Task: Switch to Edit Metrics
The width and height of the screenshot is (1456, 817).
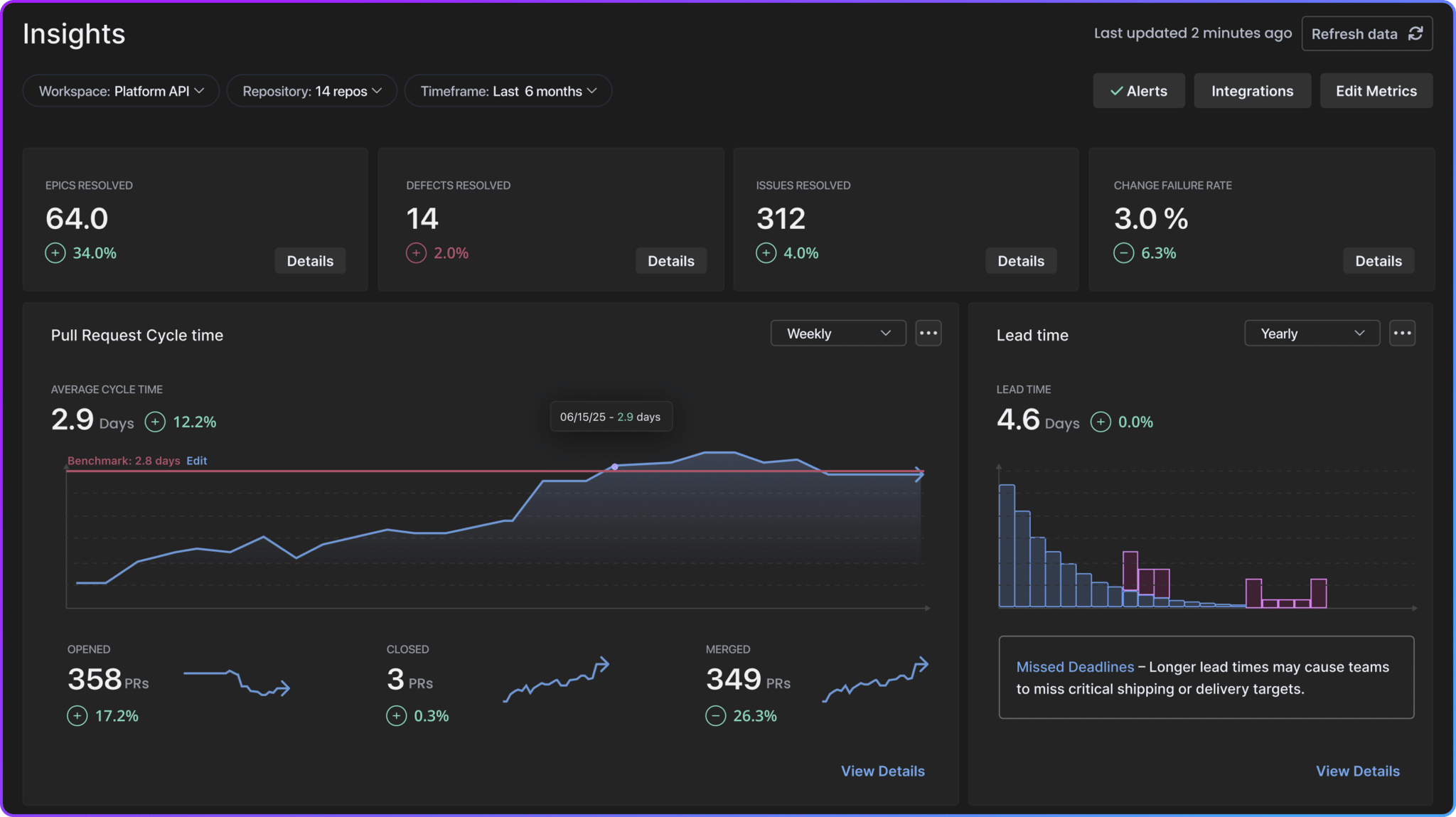Action: (1376, 90)
